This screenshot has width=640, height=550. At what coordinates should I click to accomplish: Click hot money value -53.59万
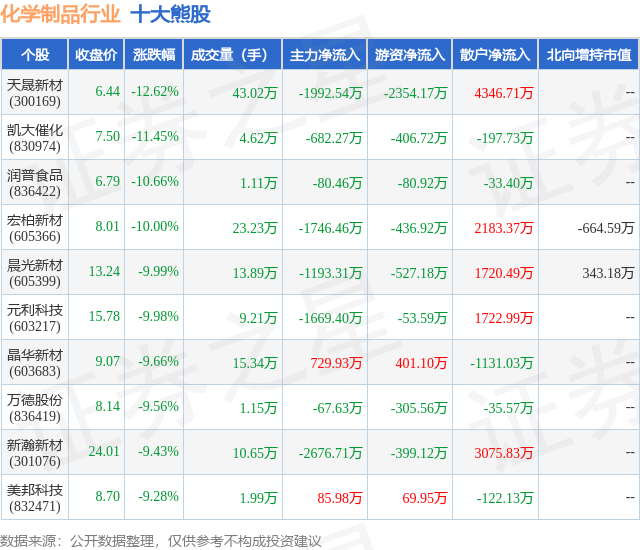(422, 318)
